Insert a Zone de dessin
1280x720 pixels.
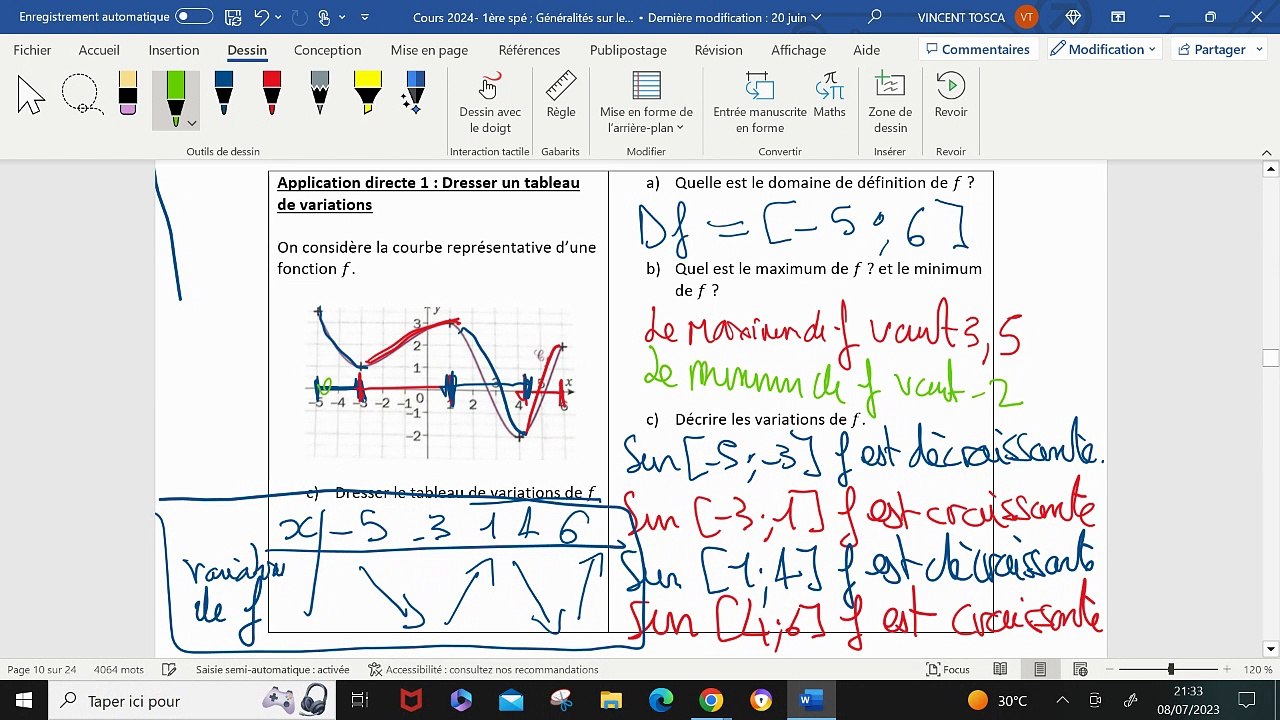(x=890, y=104)
